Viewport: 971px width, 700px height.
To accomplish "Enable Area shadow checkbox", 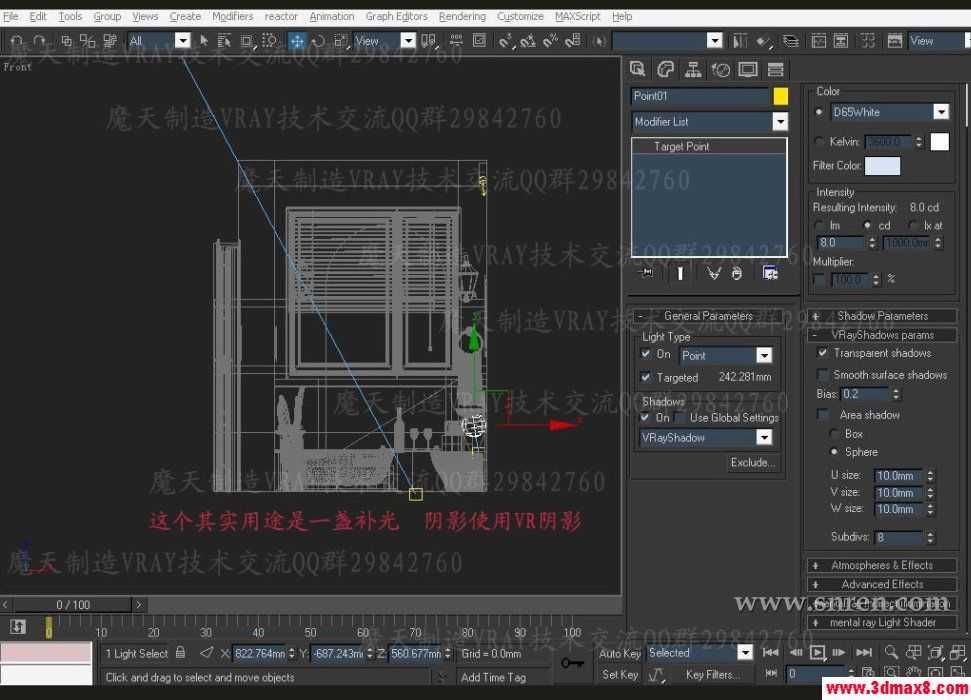I will 823,414.
